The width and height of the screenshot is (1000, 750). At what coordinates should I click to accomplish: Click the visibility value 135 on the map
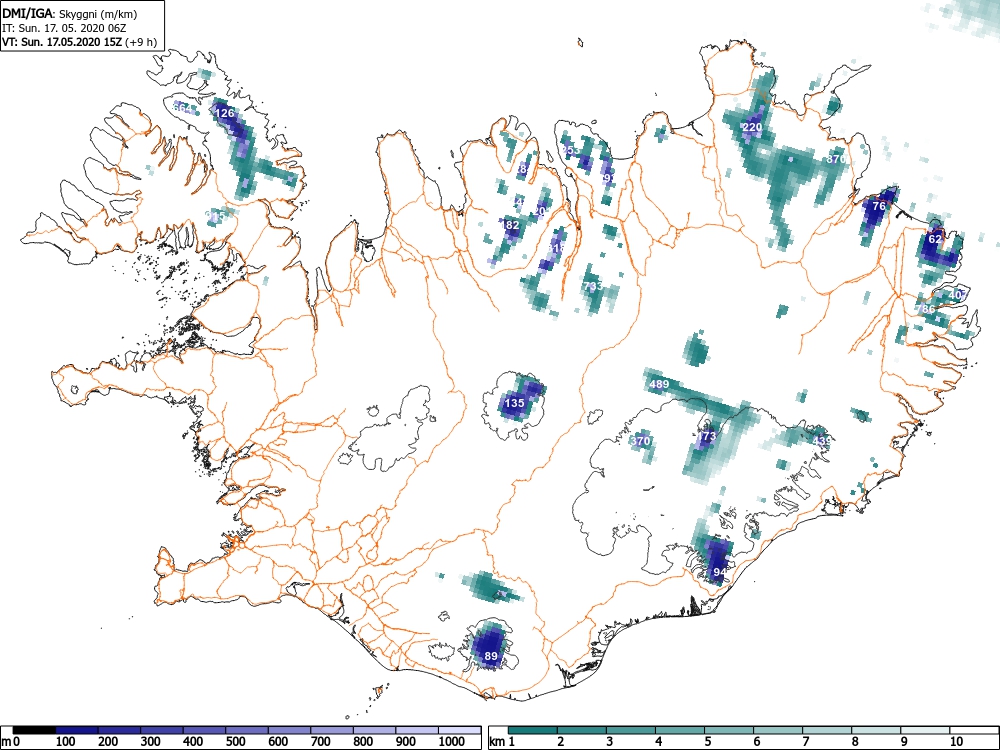(x=515, y=403)
